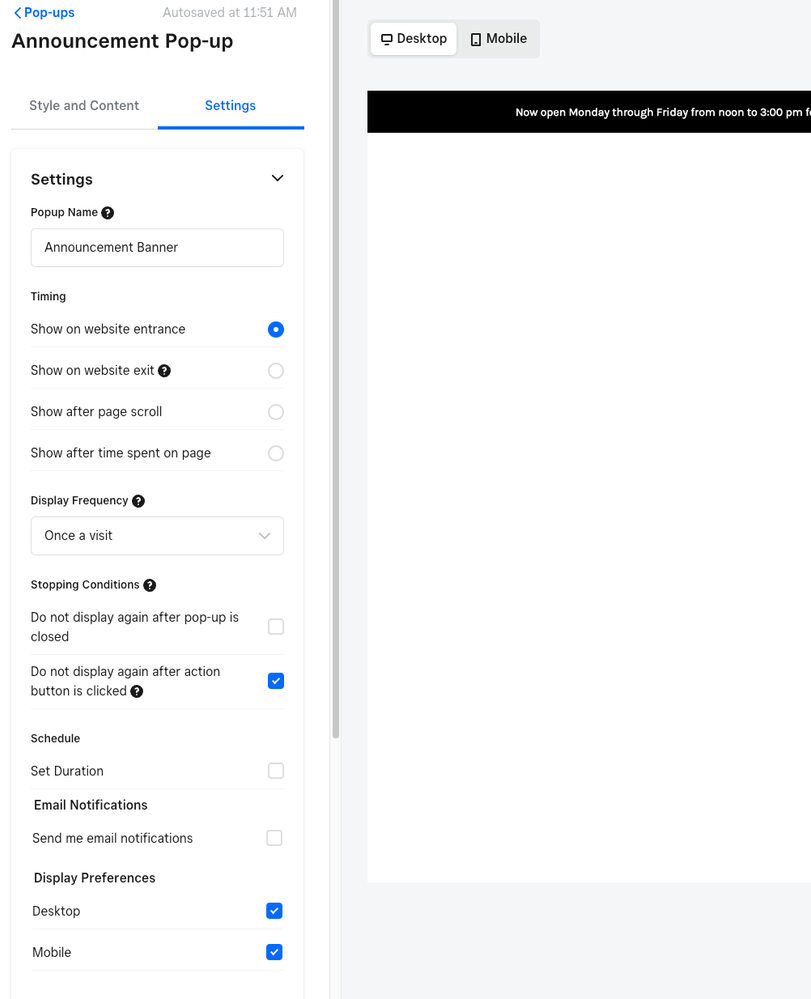Open help icon beside Show on website exit
This screenshot has height=999, width=811.
(164, 371)
